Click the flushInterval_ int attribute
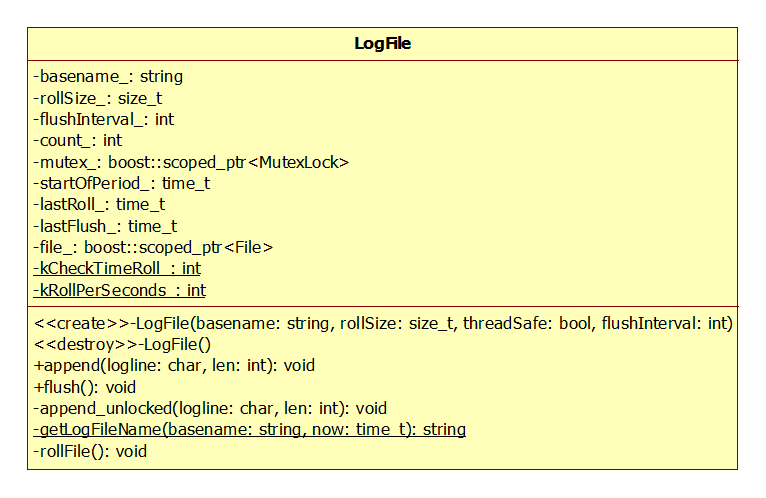Viewport: 766px width, 498px height. [x=103, y=119]
